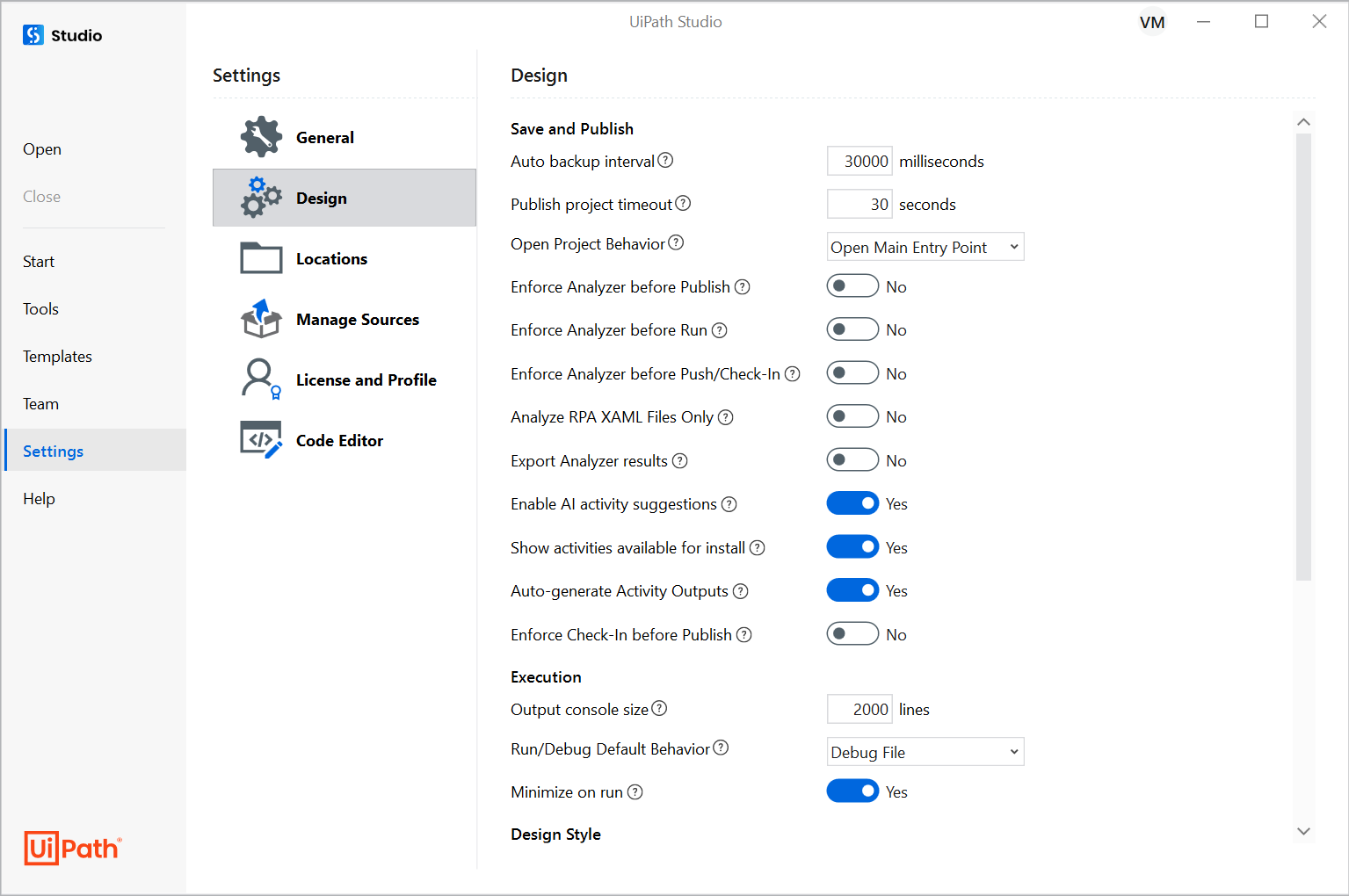Screen dimensions: 1349x896
Task: Turn off Auto-generate Activity Outputs
Action: coord(852,590)
